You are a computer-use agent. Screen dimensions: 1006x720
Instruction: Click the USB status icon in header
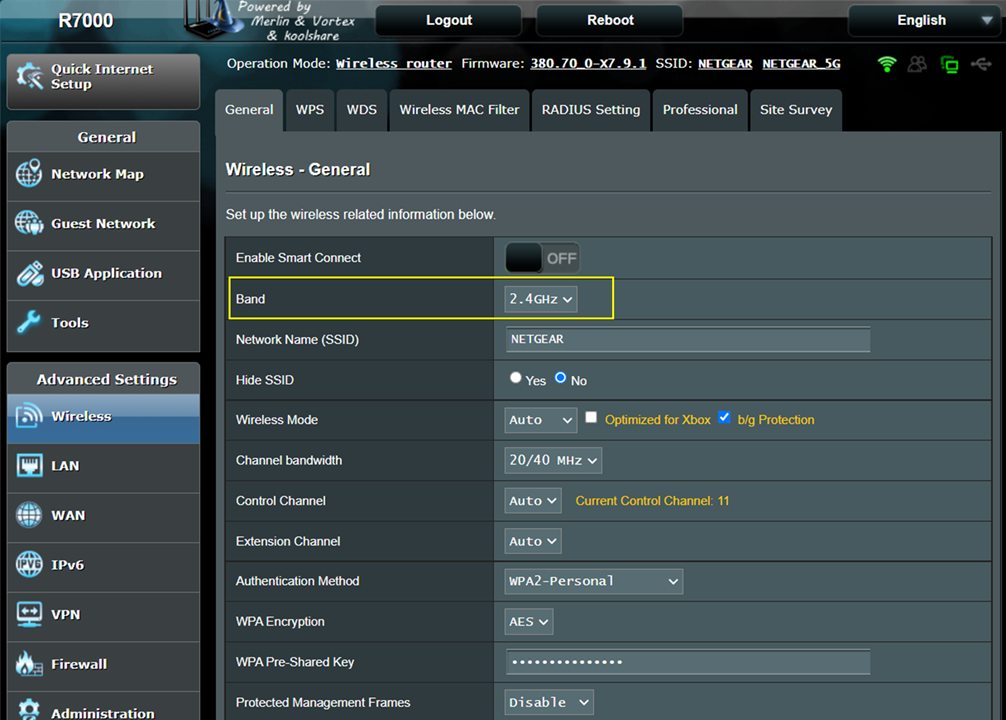979,65
